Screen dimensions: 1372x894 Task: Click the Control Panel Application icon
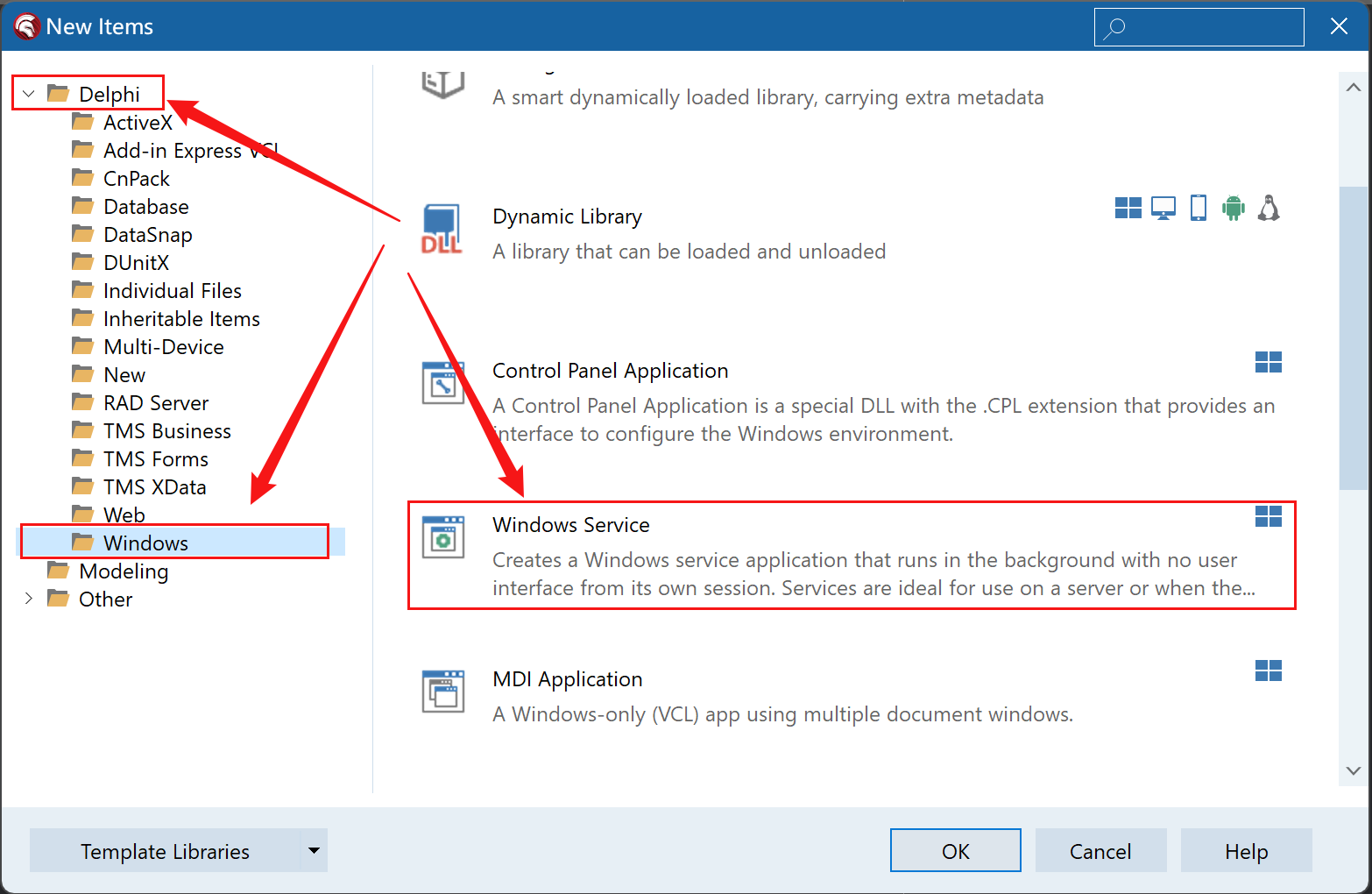coord(443,383)
